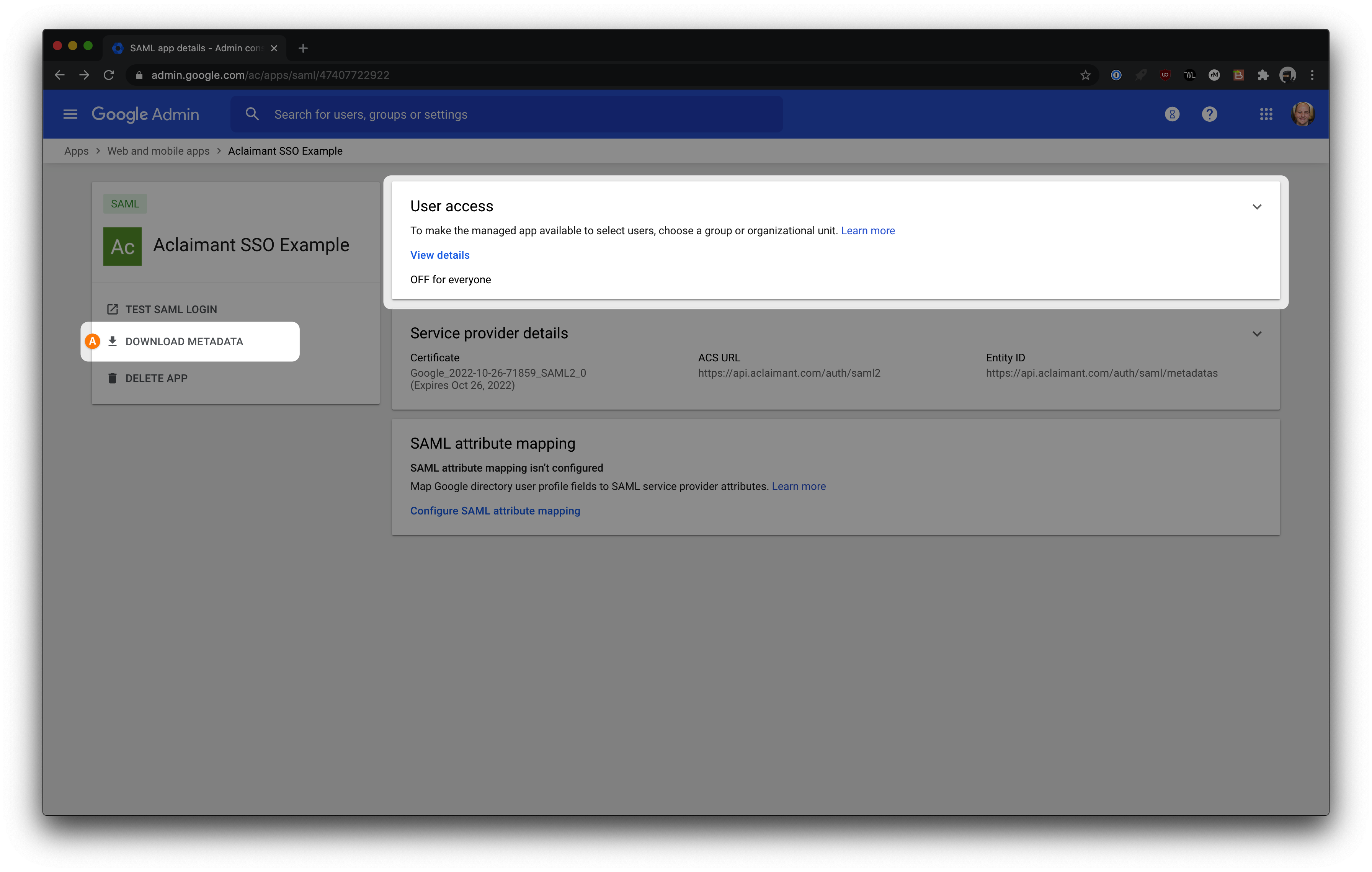1372x872 pixels.
Task: Open the browser Extensions puzzle icon
Action: (1263, 75)
